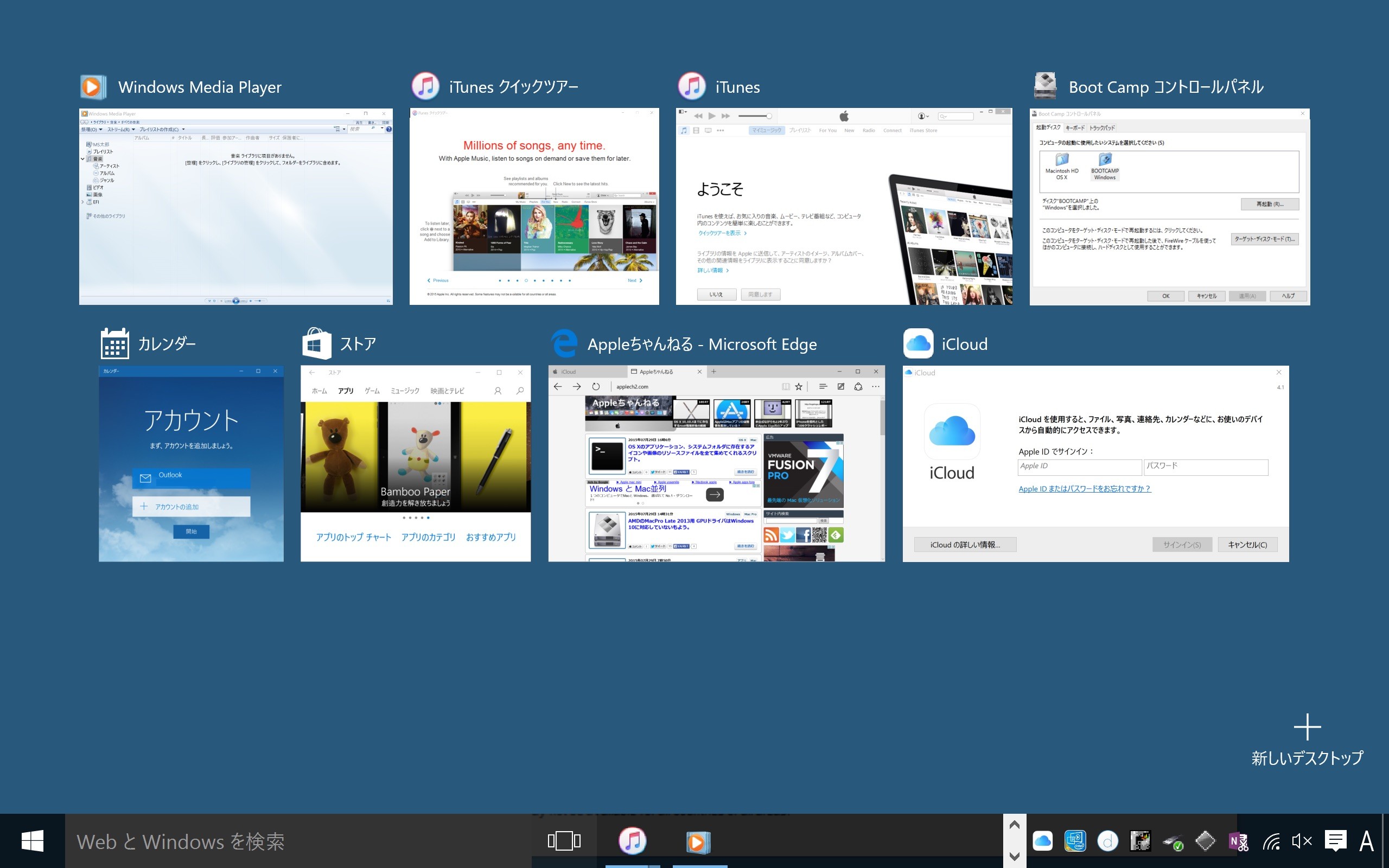Click アプリのトップ チャート link in Store
This screenshot has width=1389, height=868.
coord(354,537)
